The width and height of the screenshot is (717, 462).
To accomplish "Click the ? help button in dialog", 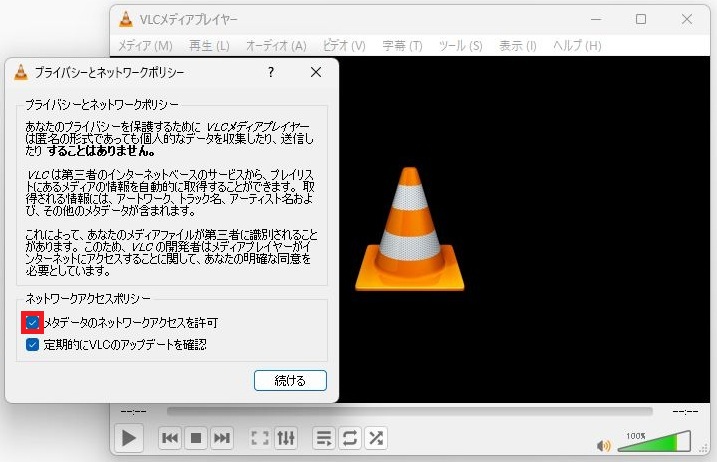I will point(271,73).
